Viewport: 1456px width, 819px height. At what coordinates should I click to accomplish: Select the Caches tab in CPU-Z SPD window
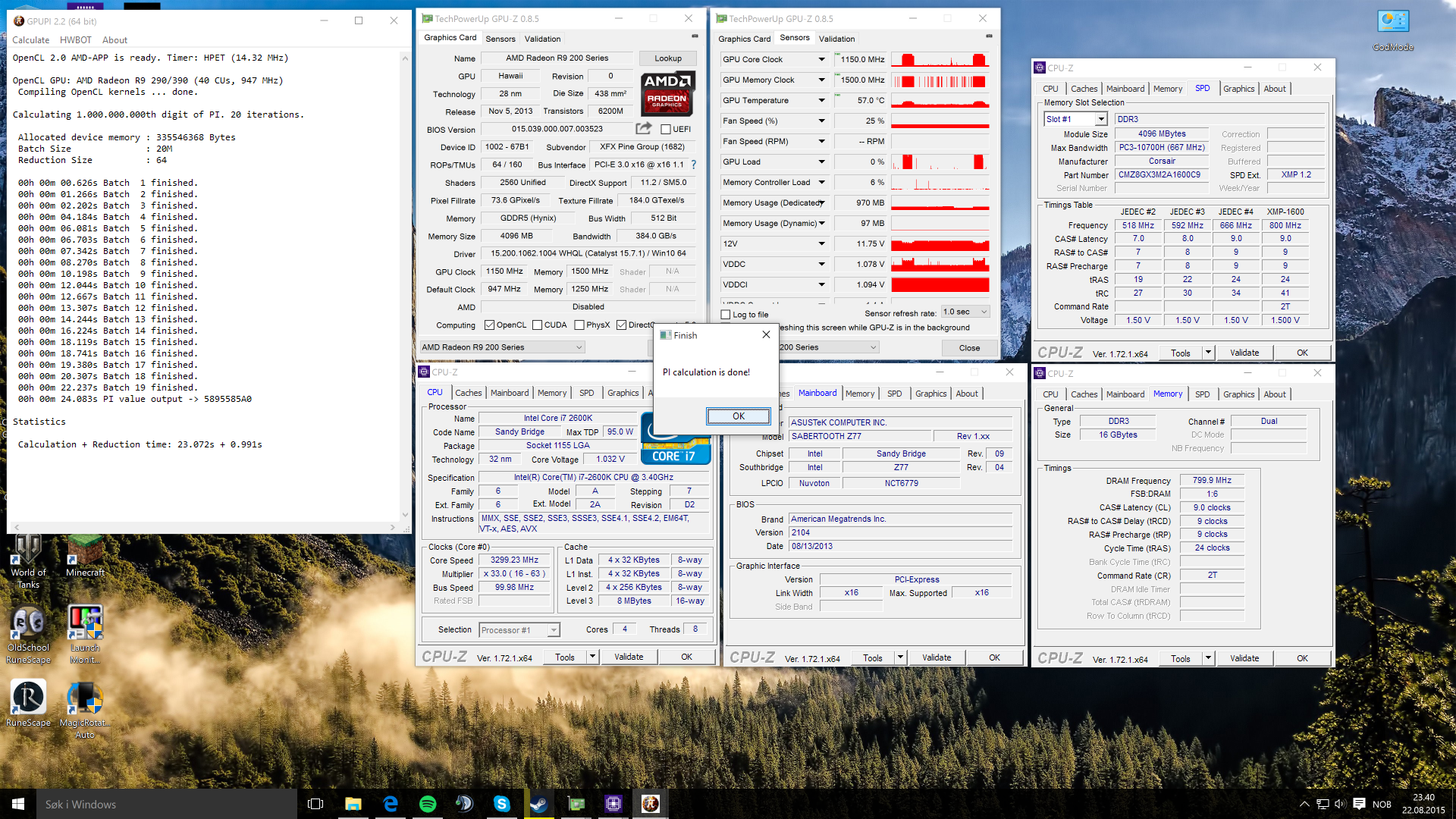(x=1084, y=89)
